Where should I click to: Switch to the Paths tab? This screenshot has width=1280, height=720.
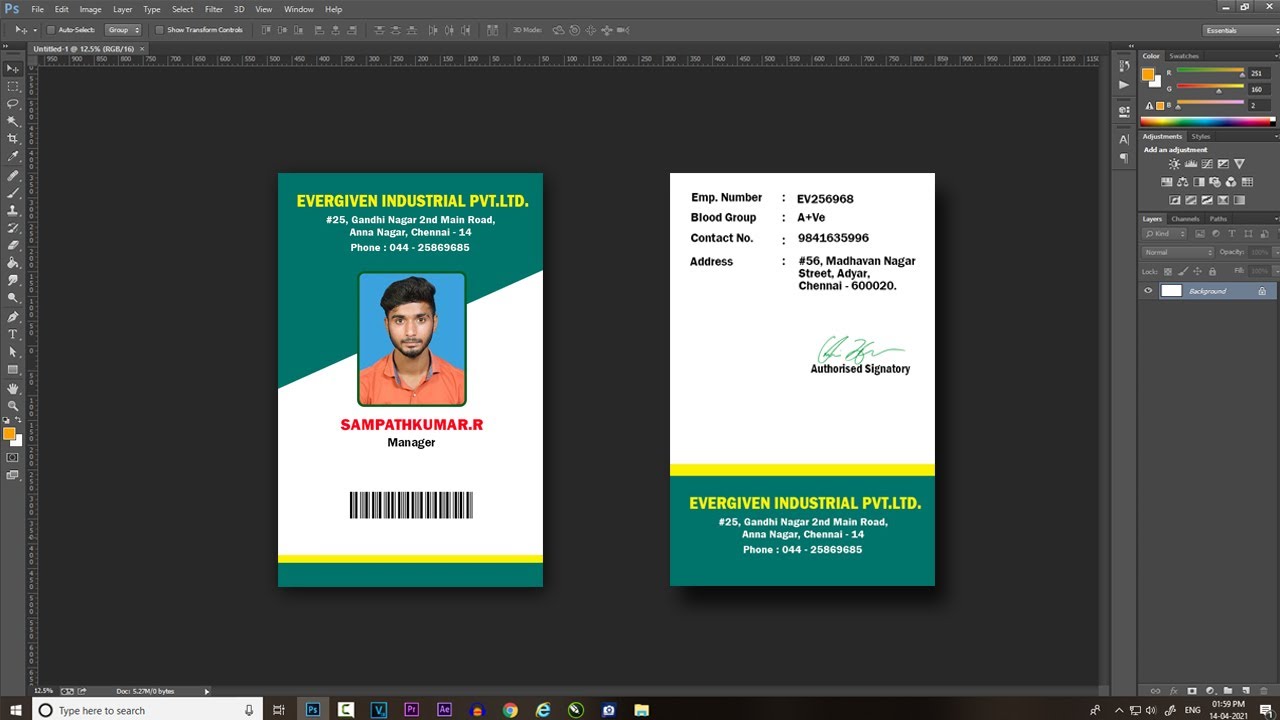1218,219
